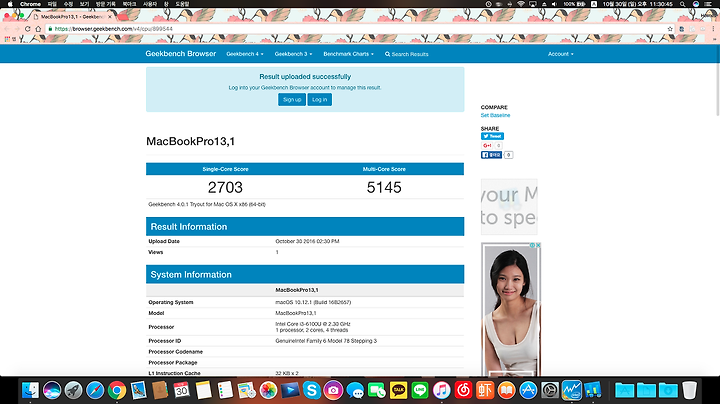720x404 pixels.
Task: Launch Siri from the dock
Action: [x=52, y=390]
